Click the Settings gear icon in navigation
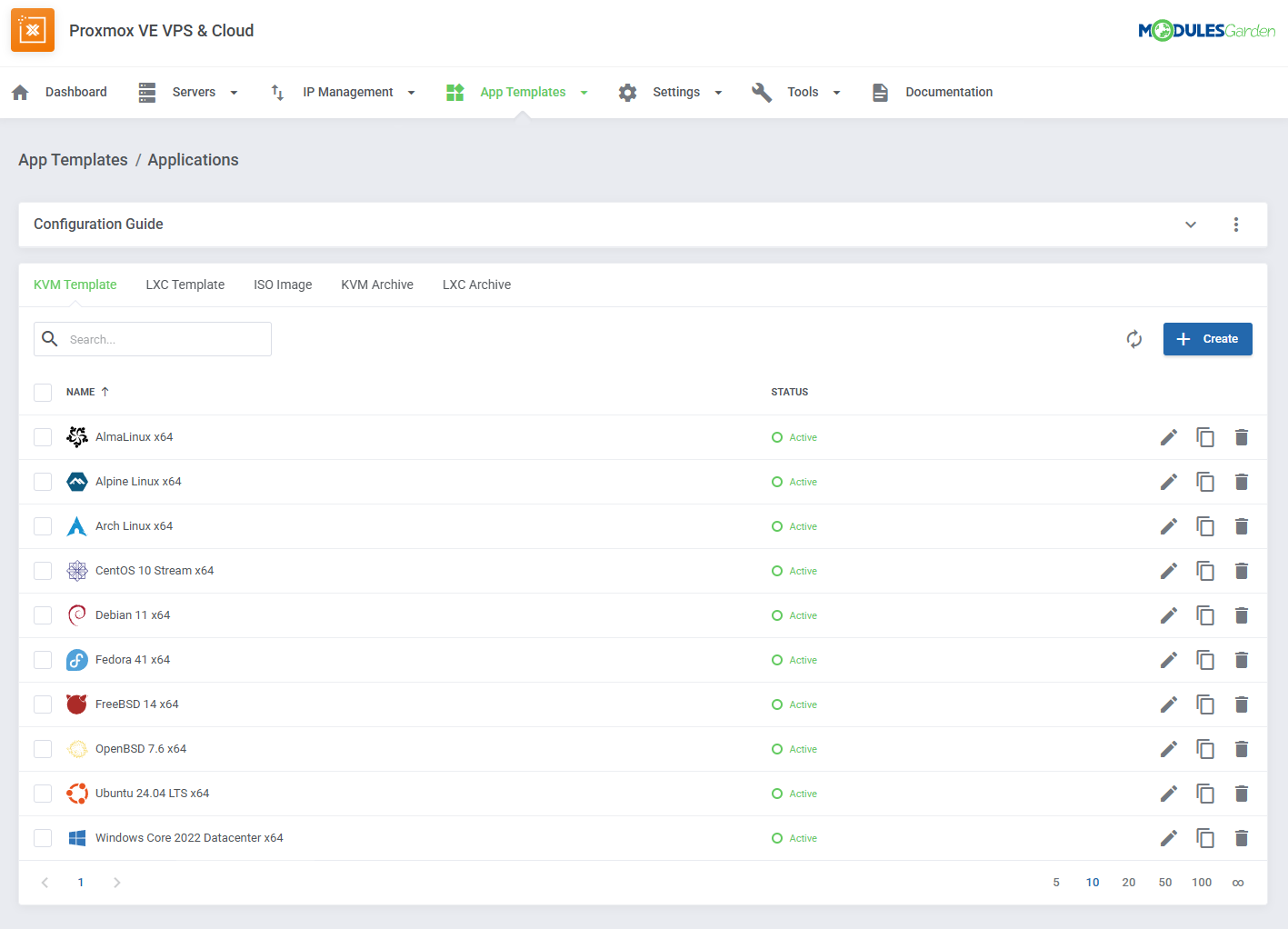This screenshot has width=1288, height=929. (x=627, y=91)
